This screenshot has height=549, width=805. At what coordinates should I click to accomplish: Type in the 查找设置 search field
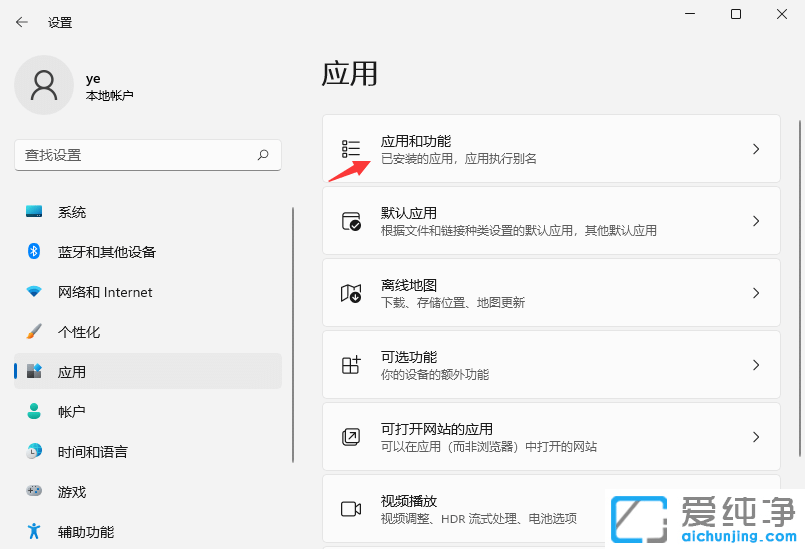click(135, 155)
